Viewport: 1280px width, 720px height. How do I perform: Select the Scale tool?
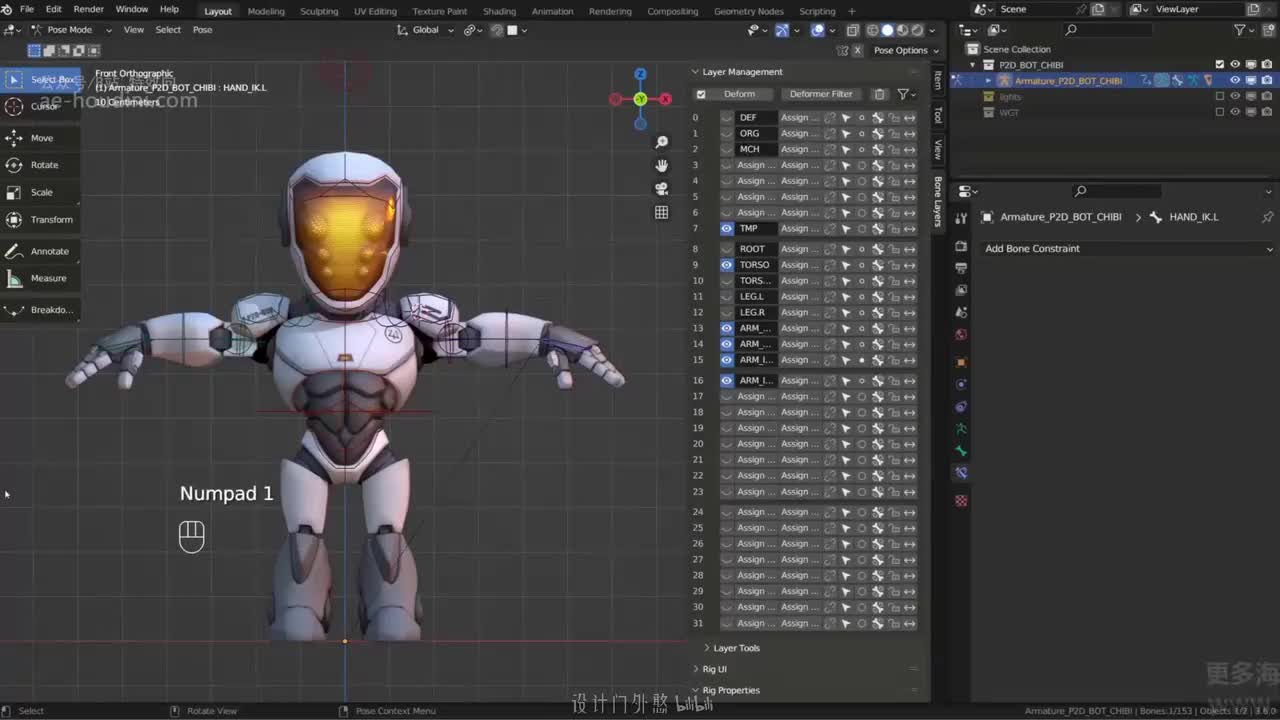(x=40, y=192)
